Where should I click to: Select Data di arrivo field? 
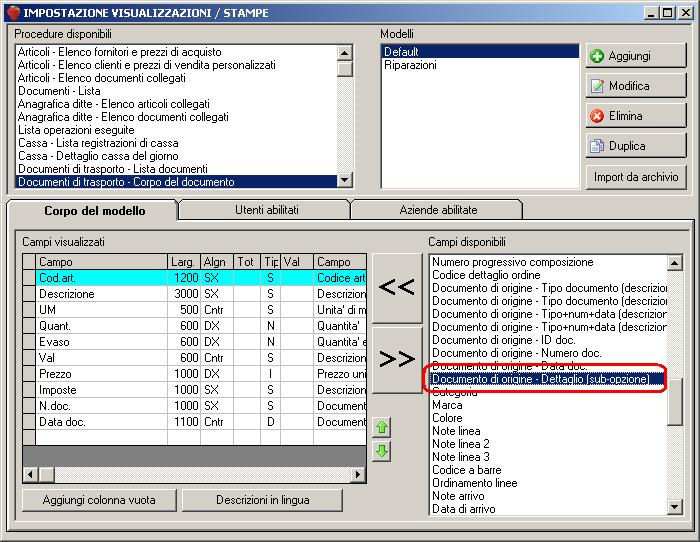click(548, 509)
